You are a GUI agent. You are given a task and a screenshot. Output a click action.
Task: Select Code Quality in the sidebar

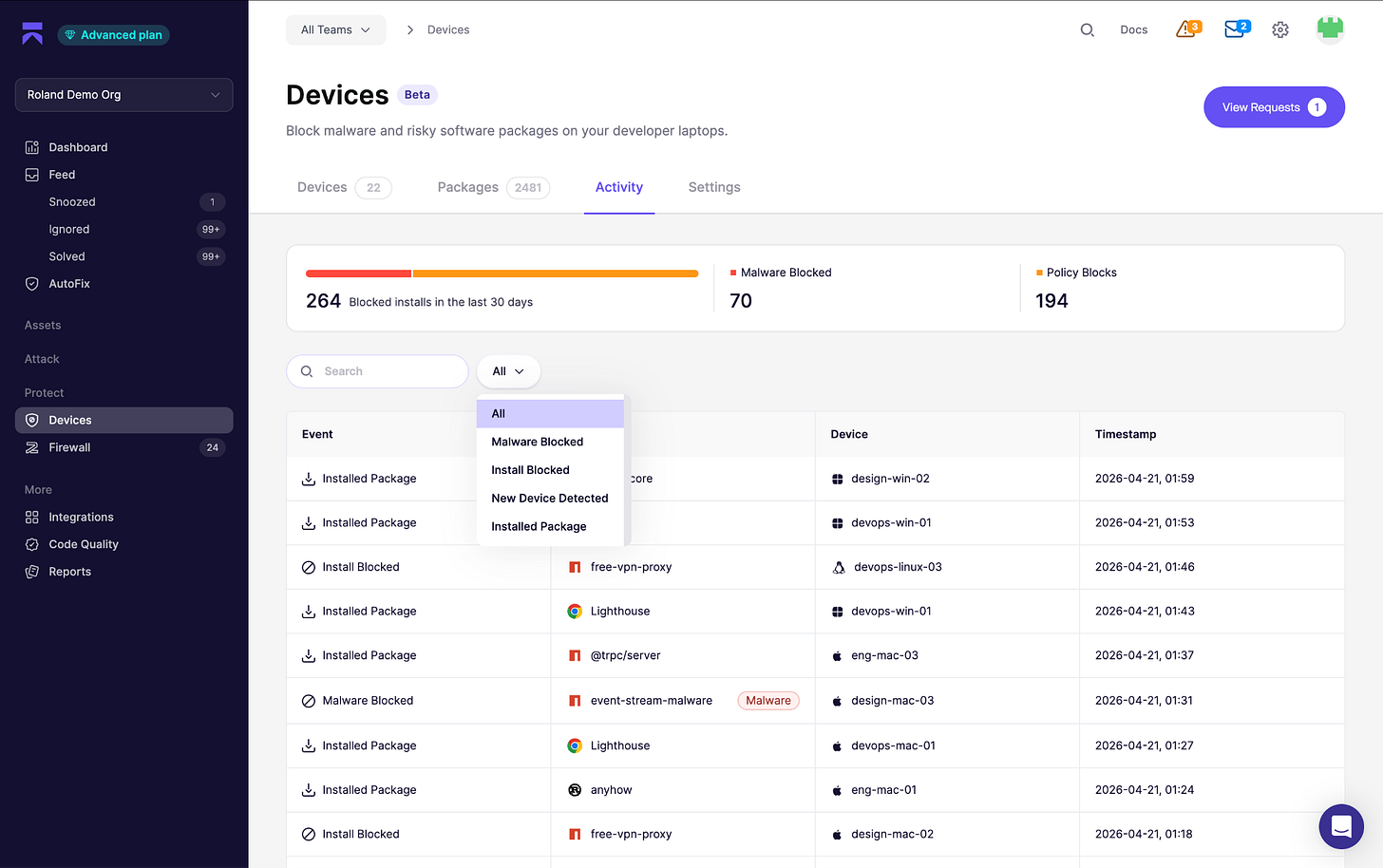click(84, 544)
